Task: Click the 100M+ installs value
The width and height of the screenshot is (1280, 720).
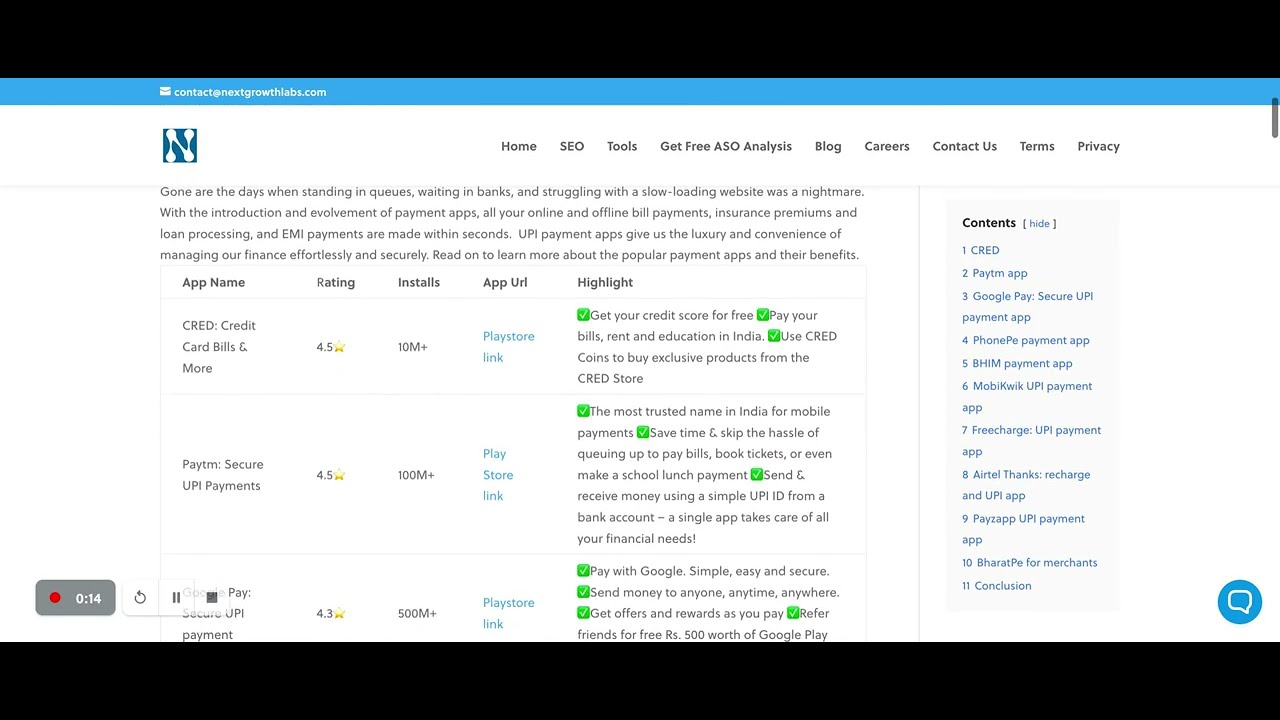Action: point(416,475)
